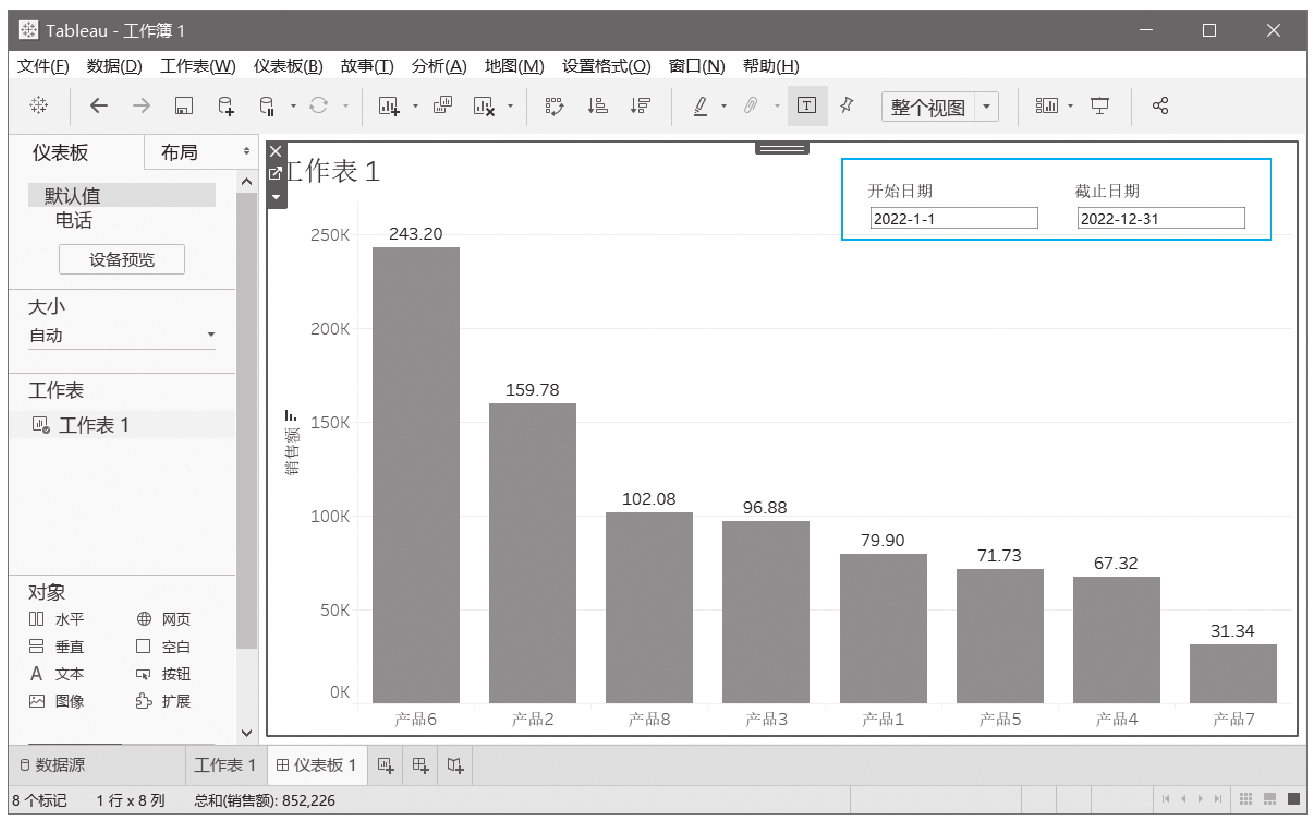Open the highlight pen dropdown arrow
The width and height of the screenshot is (1315, 820).
coord(724,107)
